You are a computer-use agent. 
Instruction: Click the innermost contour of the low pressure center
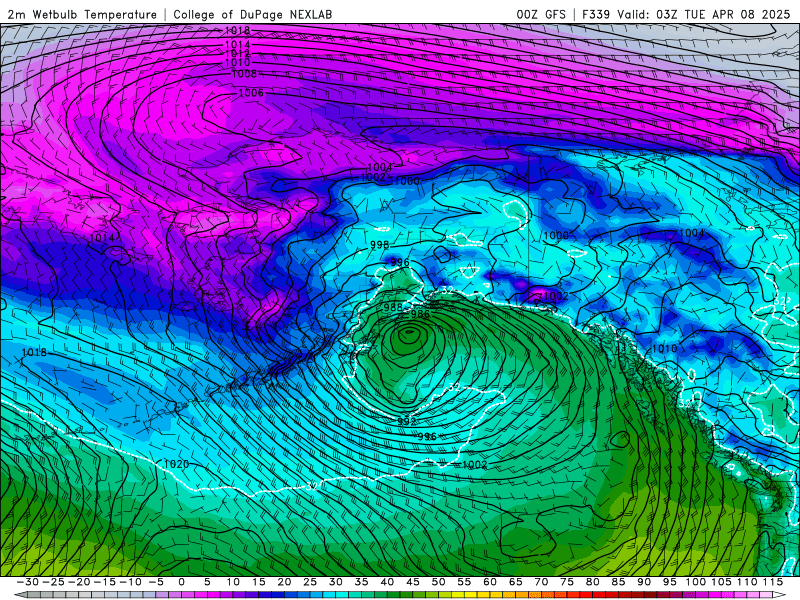(408, 334)
